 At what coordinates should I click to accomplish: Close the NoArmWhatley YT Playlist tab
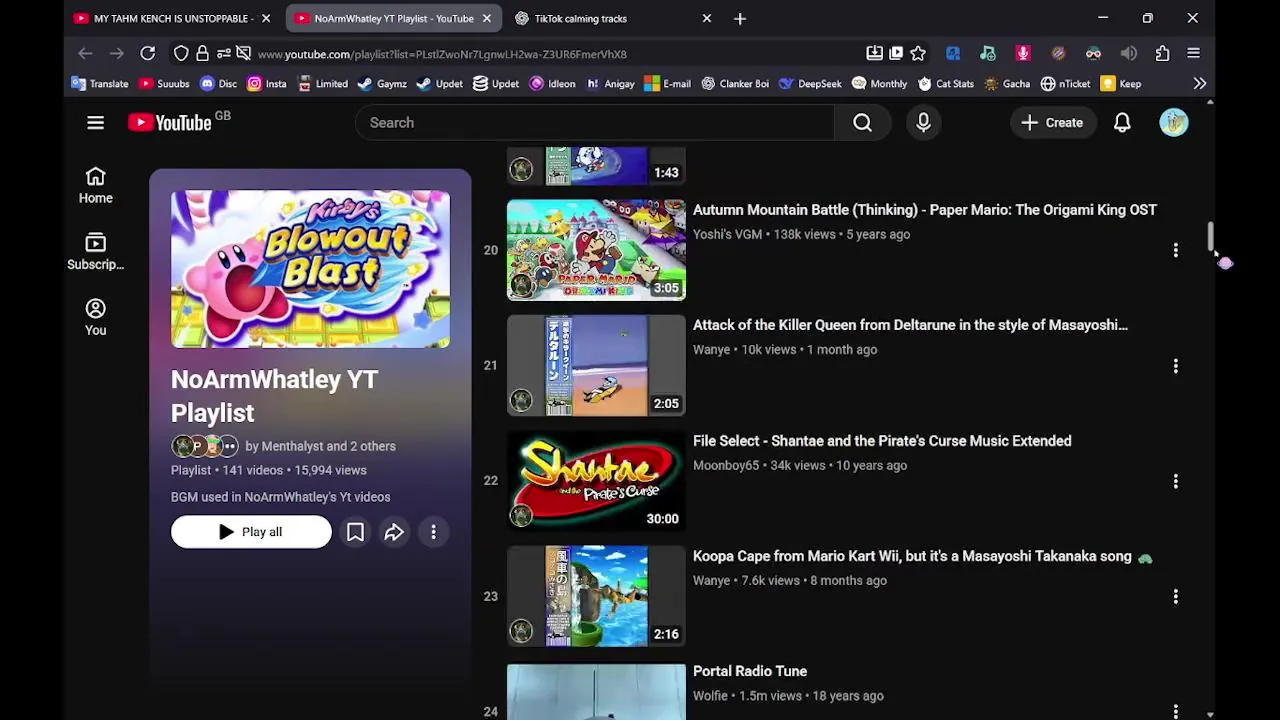(487, 18)
